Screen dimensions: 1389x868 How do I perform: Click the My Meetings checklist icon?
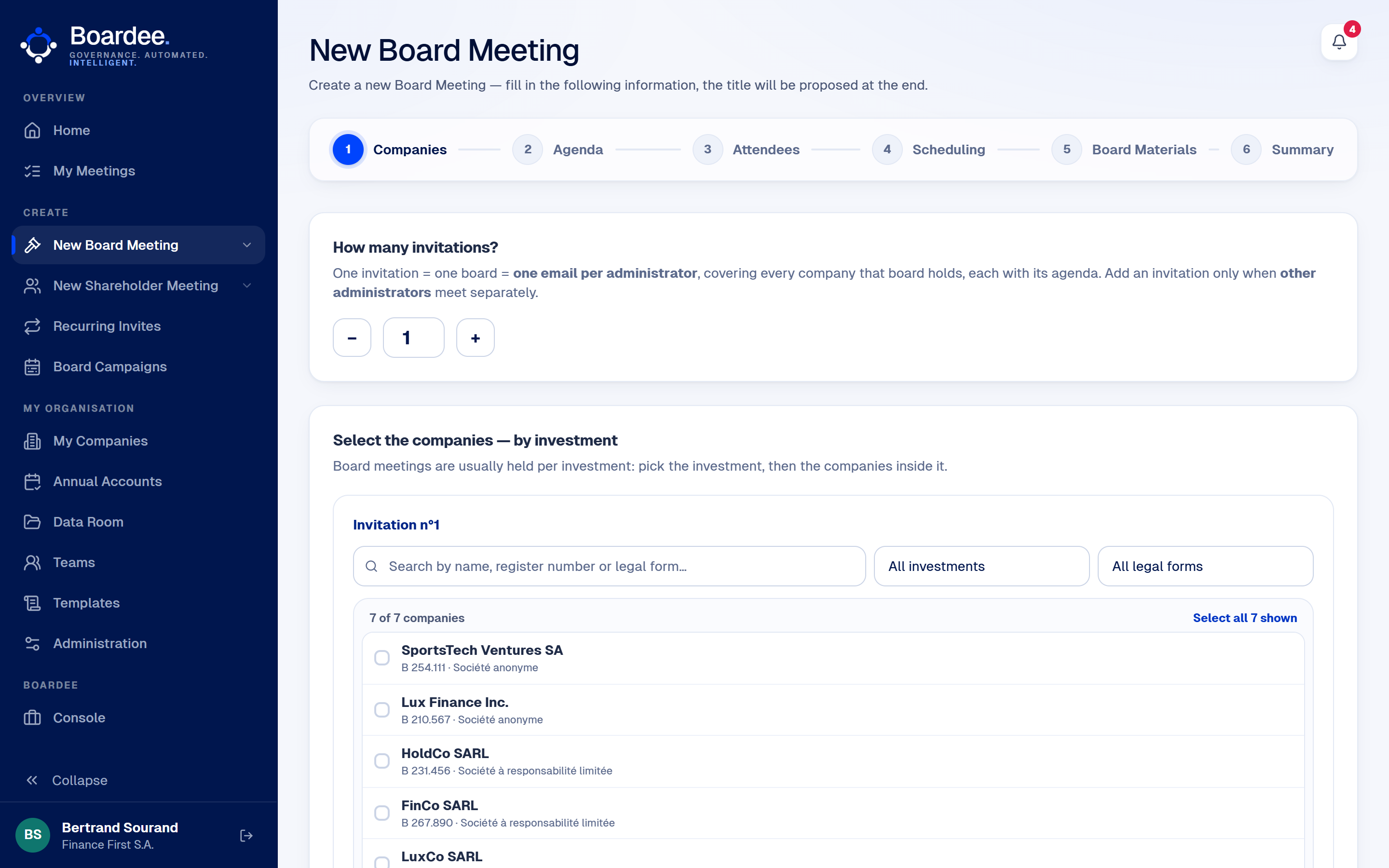coord(32,171)
